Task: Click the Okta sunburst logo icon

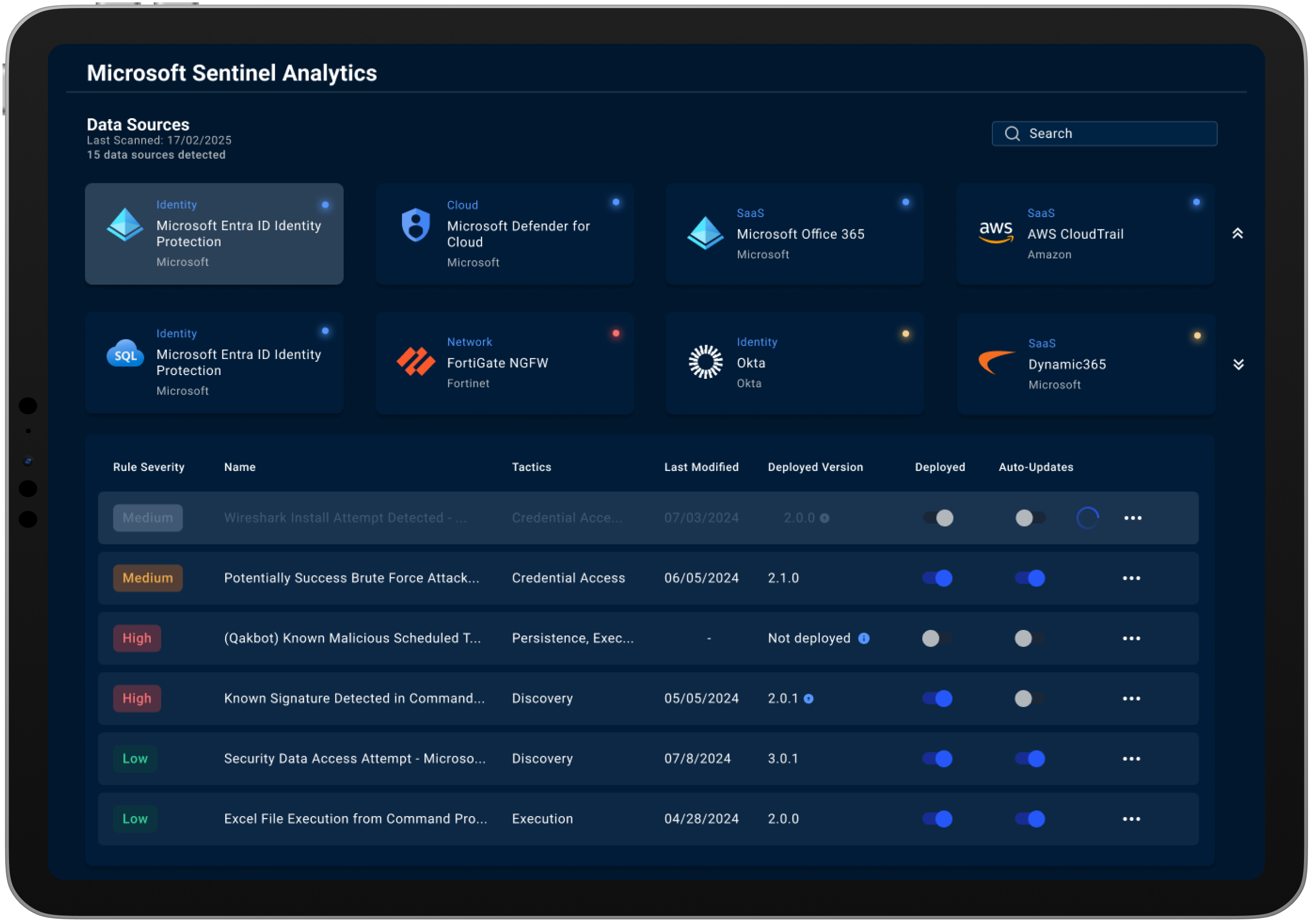Action: pyautogui.click(x=705, y=362)
